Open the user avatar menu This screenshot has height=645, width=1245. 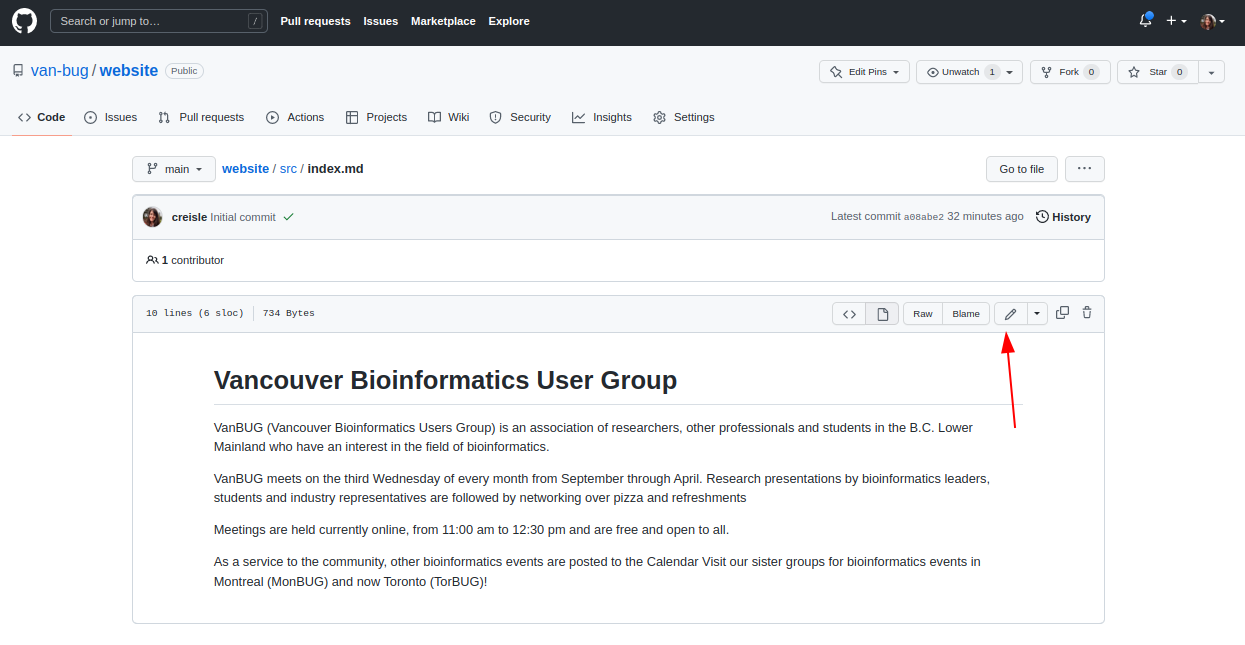[x=1212, y=21]
